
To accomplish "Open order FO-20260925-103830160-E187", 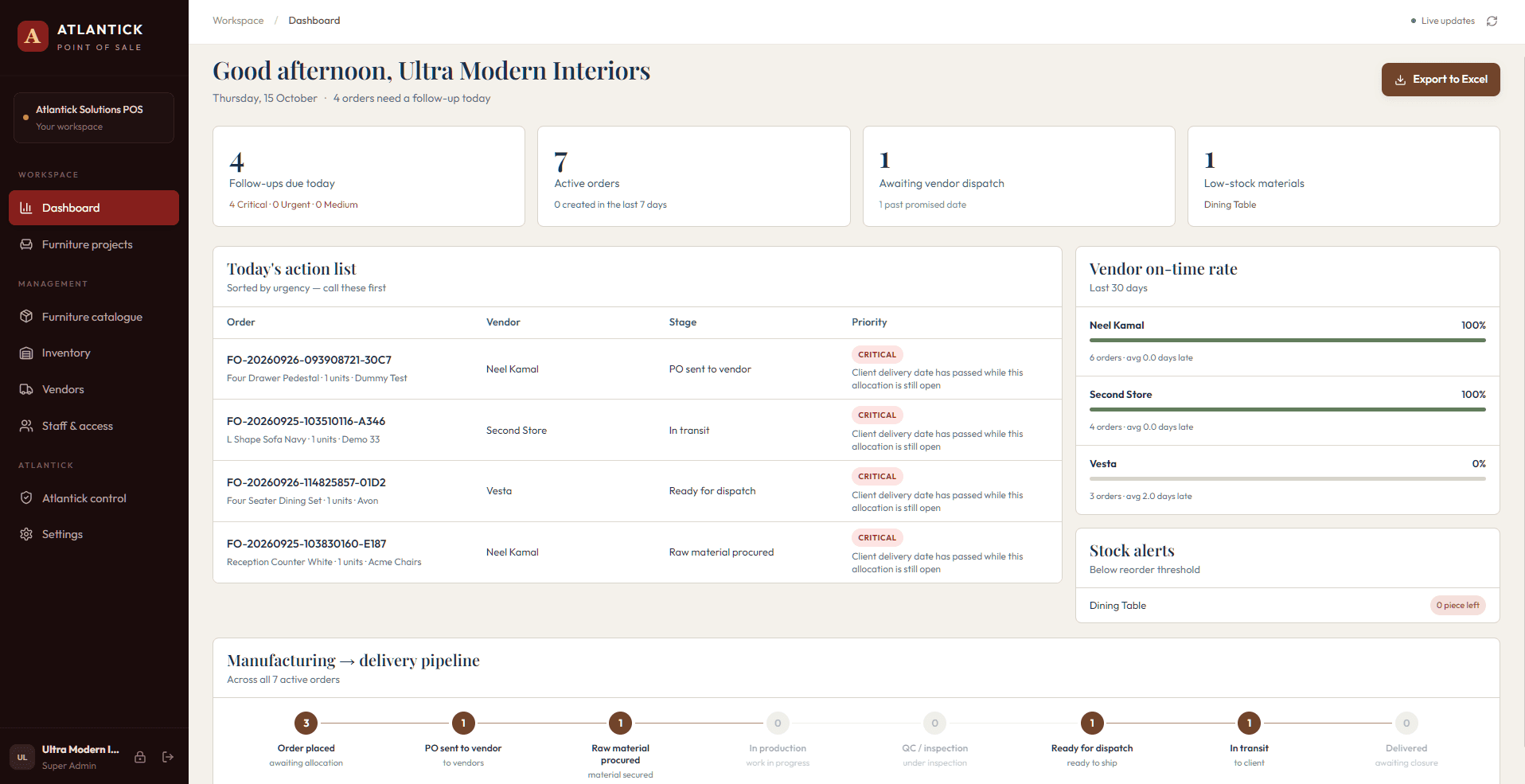I will 306,544.
